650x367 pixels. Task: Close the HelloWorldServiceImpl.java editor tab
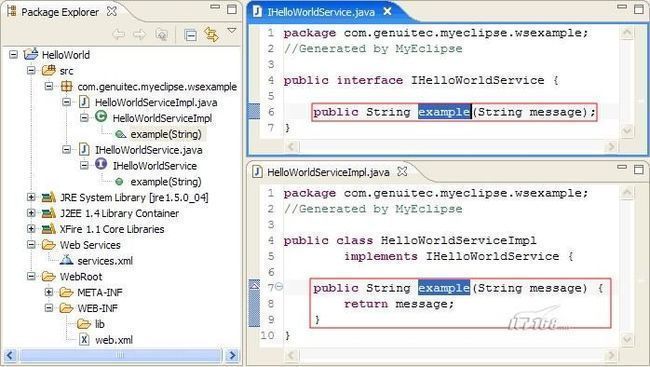[x=402, y=171]
